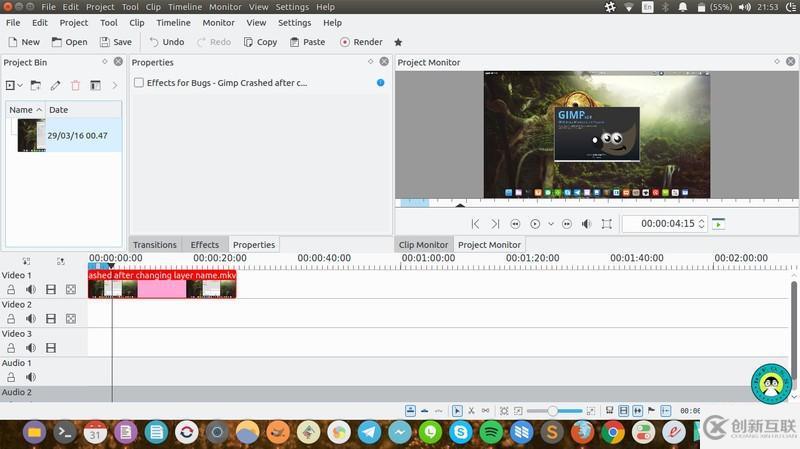The height and width of the screenshot is (449, 800).
Task: Switch to the Clip Monitor tab
Action: 423,245
